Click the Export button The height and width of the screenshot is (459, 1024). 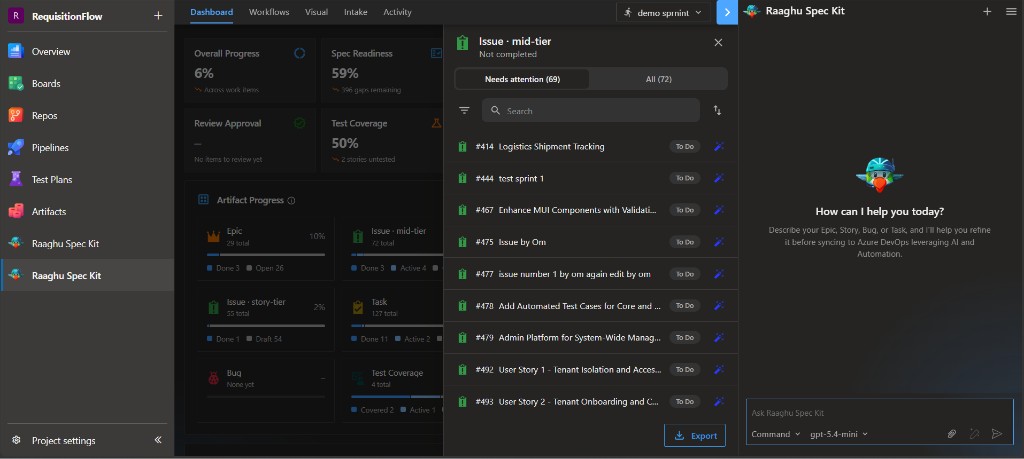click(695, 435)
